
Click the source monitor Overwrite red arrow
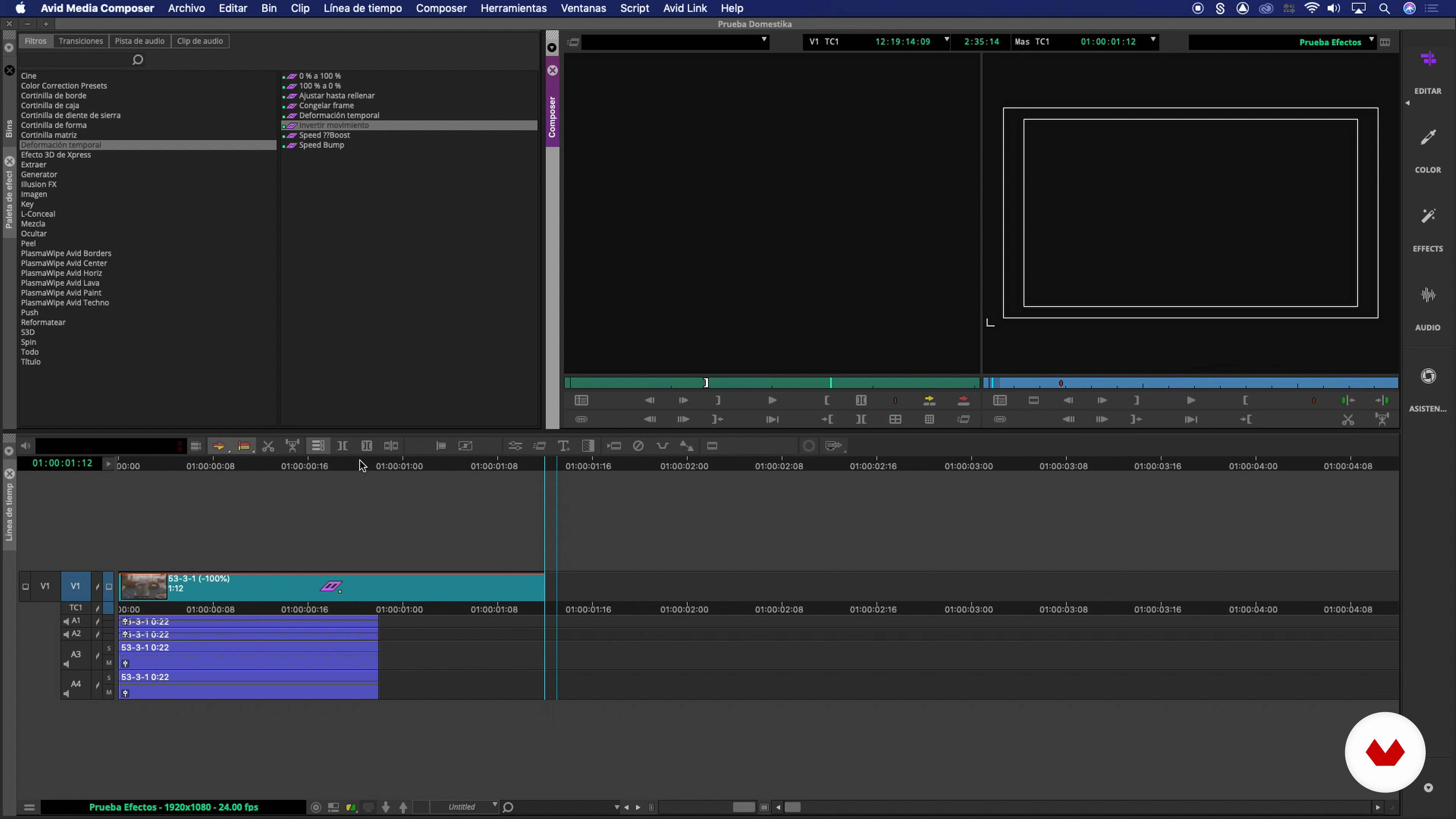coord(964,401)
